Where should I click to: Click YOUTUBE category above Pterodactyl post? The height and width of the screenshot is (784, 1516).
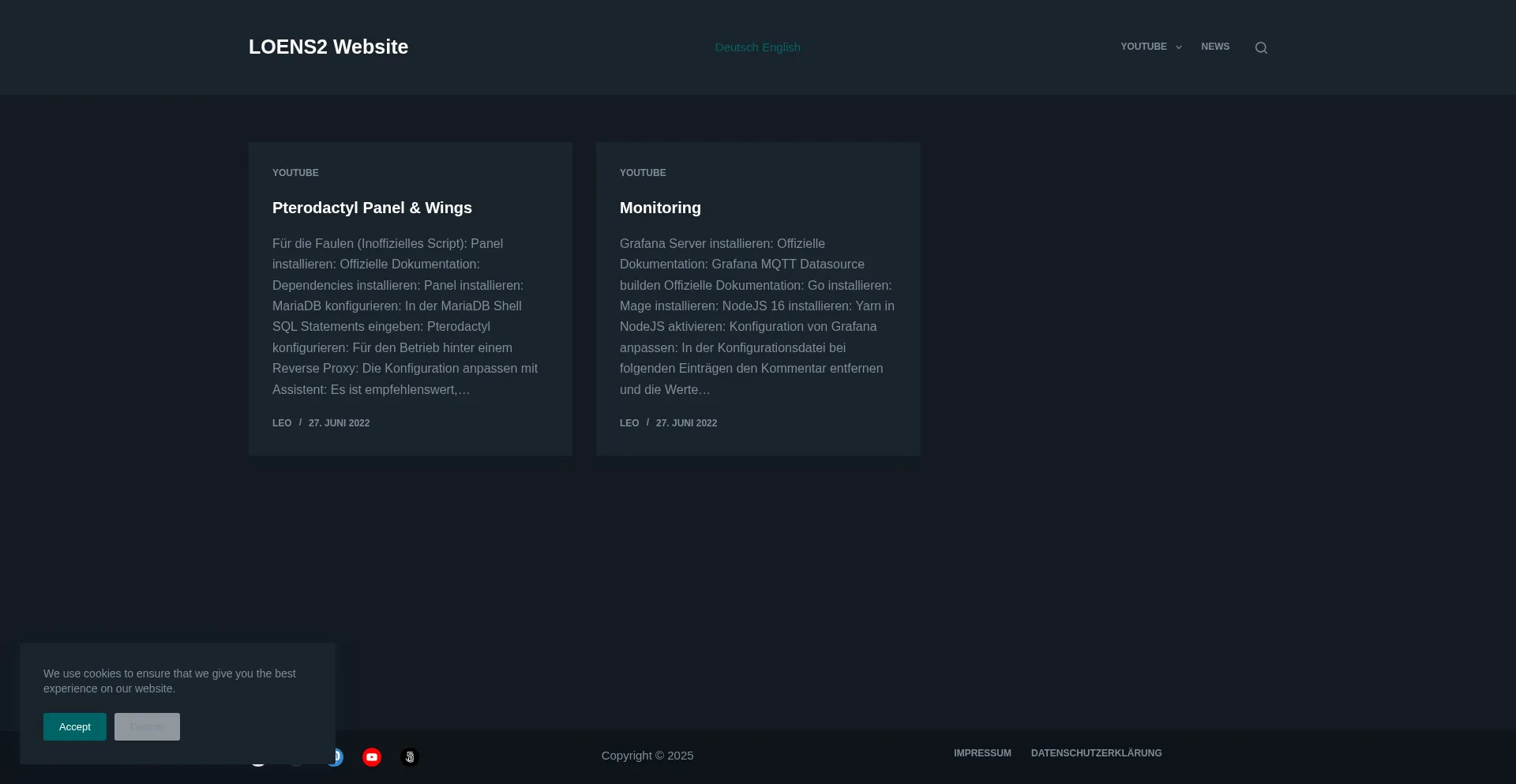(295, 173)
